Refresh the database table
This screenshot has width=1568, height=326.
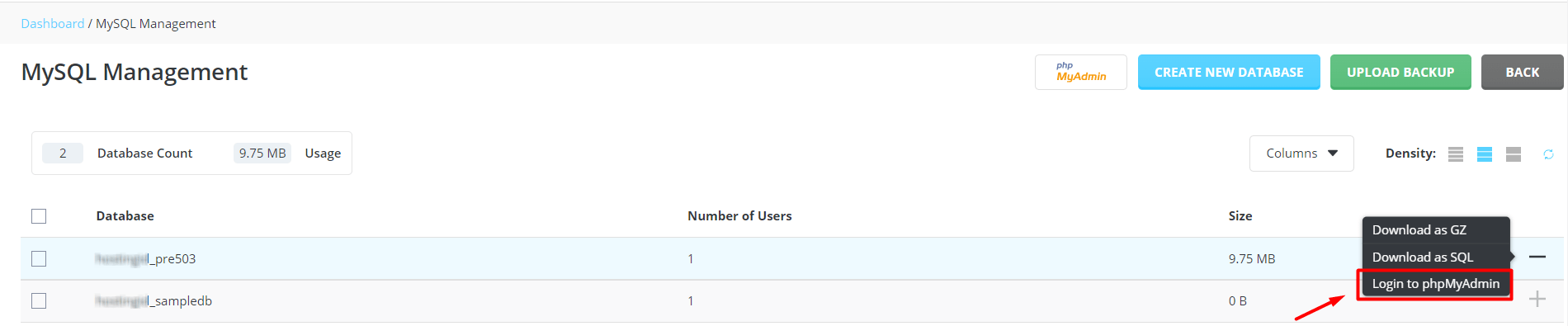pos(1549,154)
